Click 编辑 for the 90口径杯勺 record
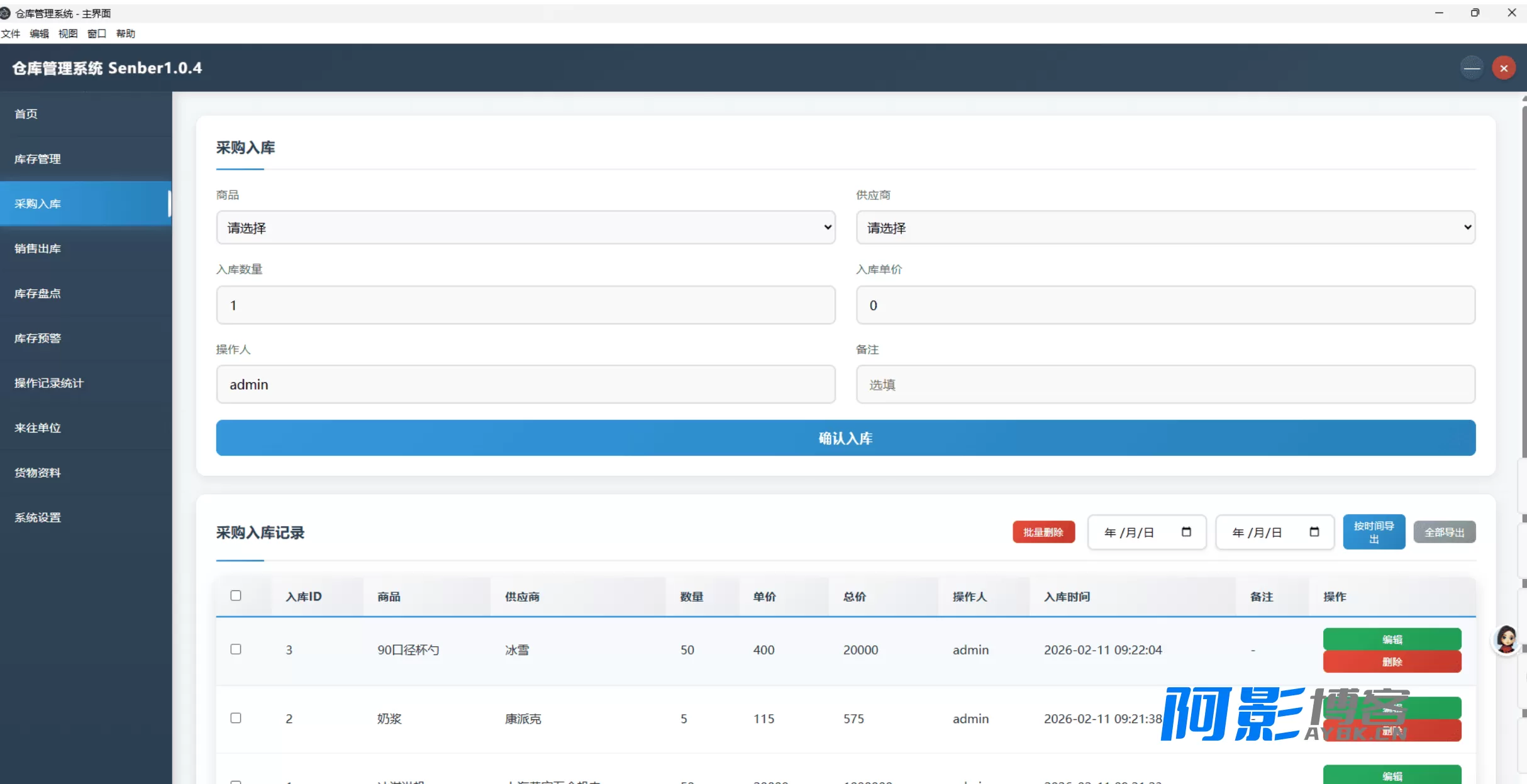The height and width of the screenshot is (784, 1527). point(1392,639)
